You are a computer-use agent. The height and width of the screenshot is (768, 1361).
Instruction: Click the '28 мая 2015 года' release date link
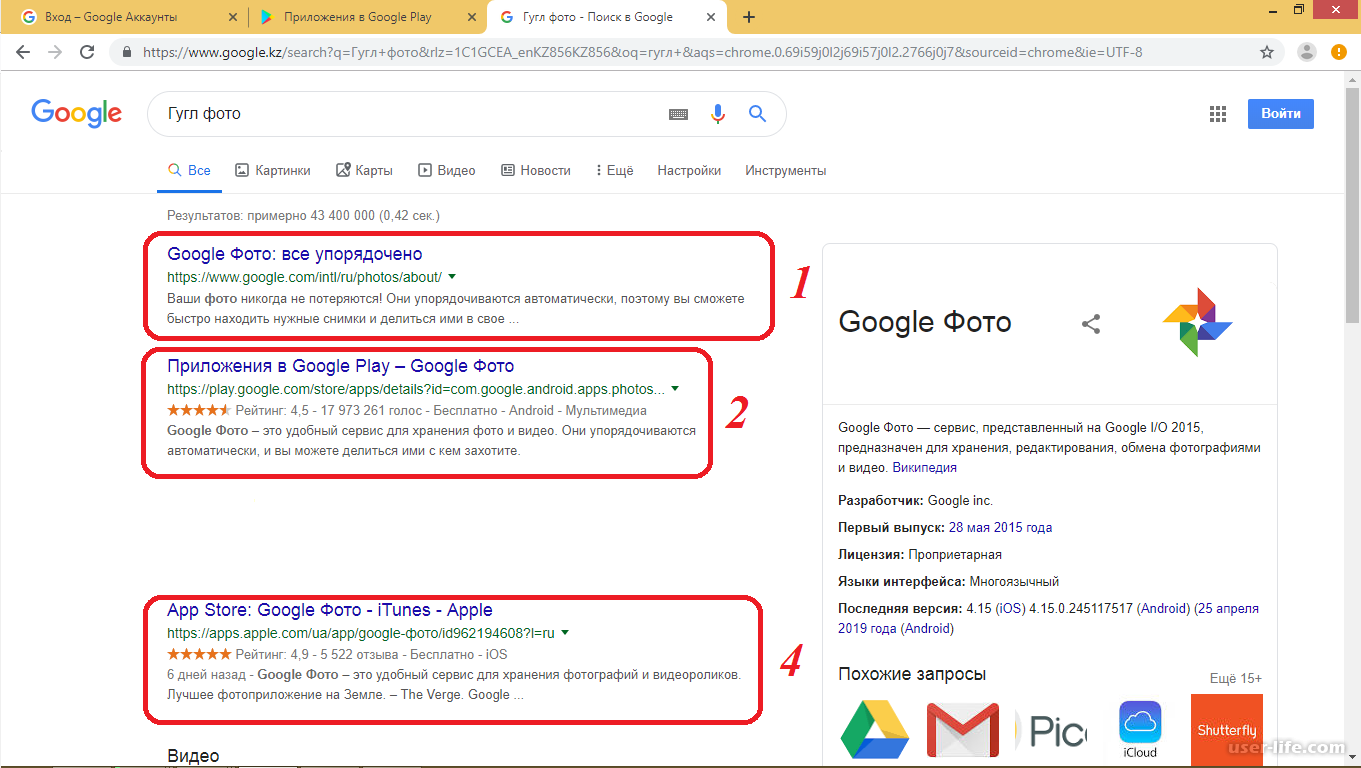(x=1000, y=527)
